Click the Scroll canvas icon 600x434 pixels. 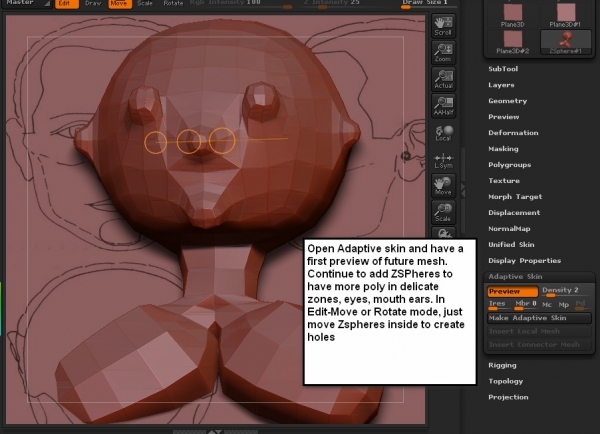coord(443,26)
